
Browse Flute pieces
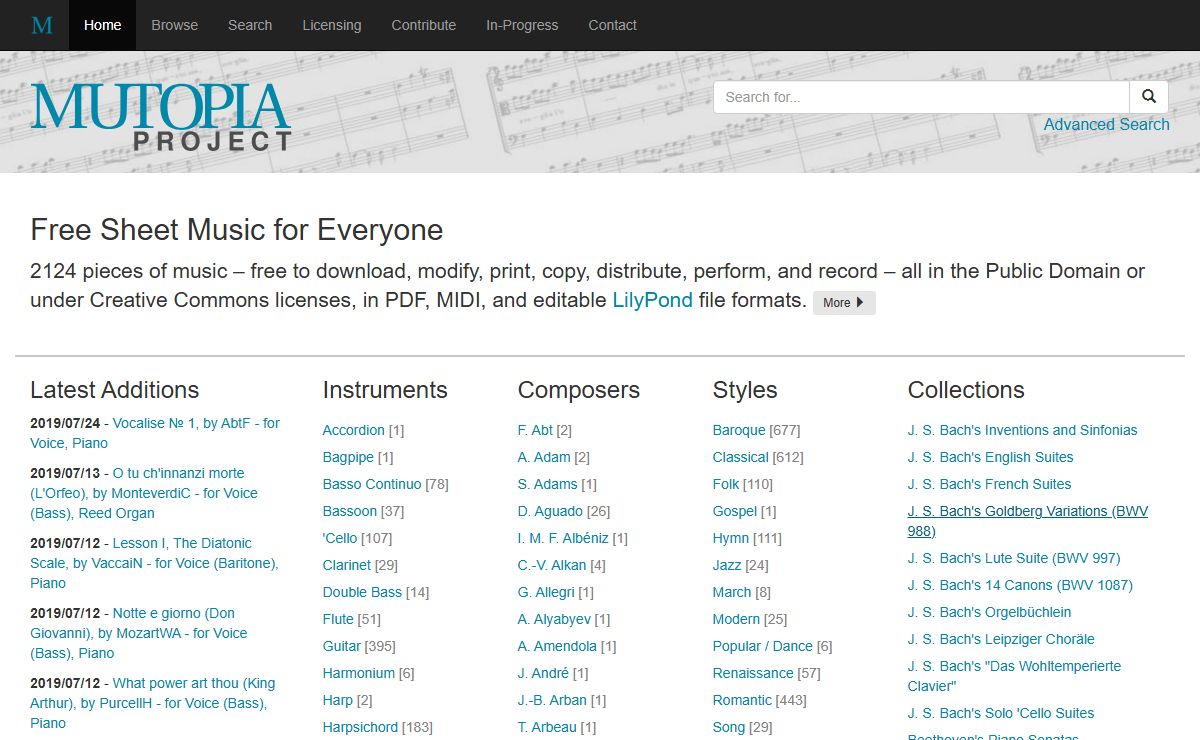[338, 619]
